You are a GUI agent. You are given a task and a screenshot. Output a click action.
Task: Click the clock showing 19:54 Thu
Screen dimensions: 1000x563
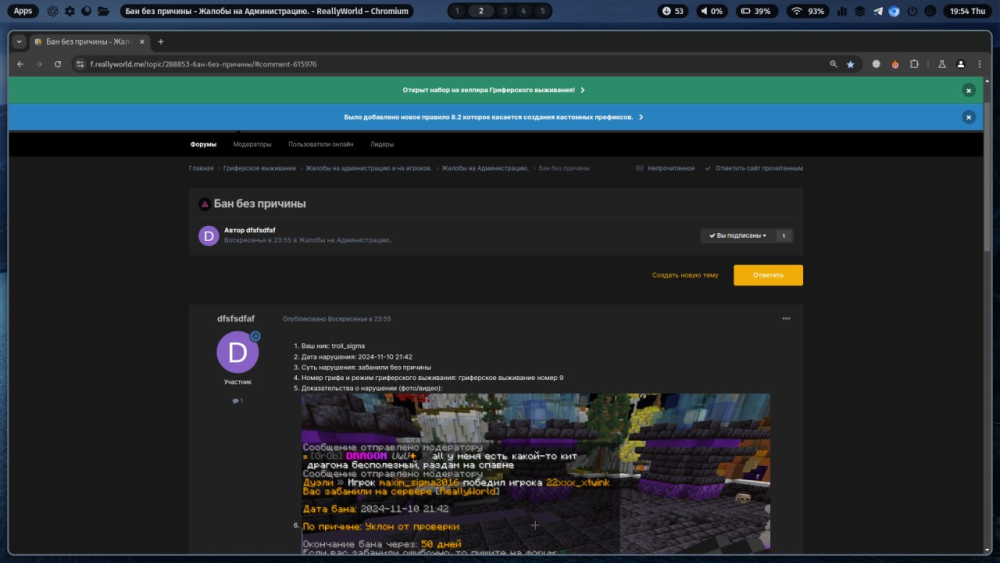click(x=967, y=11)
